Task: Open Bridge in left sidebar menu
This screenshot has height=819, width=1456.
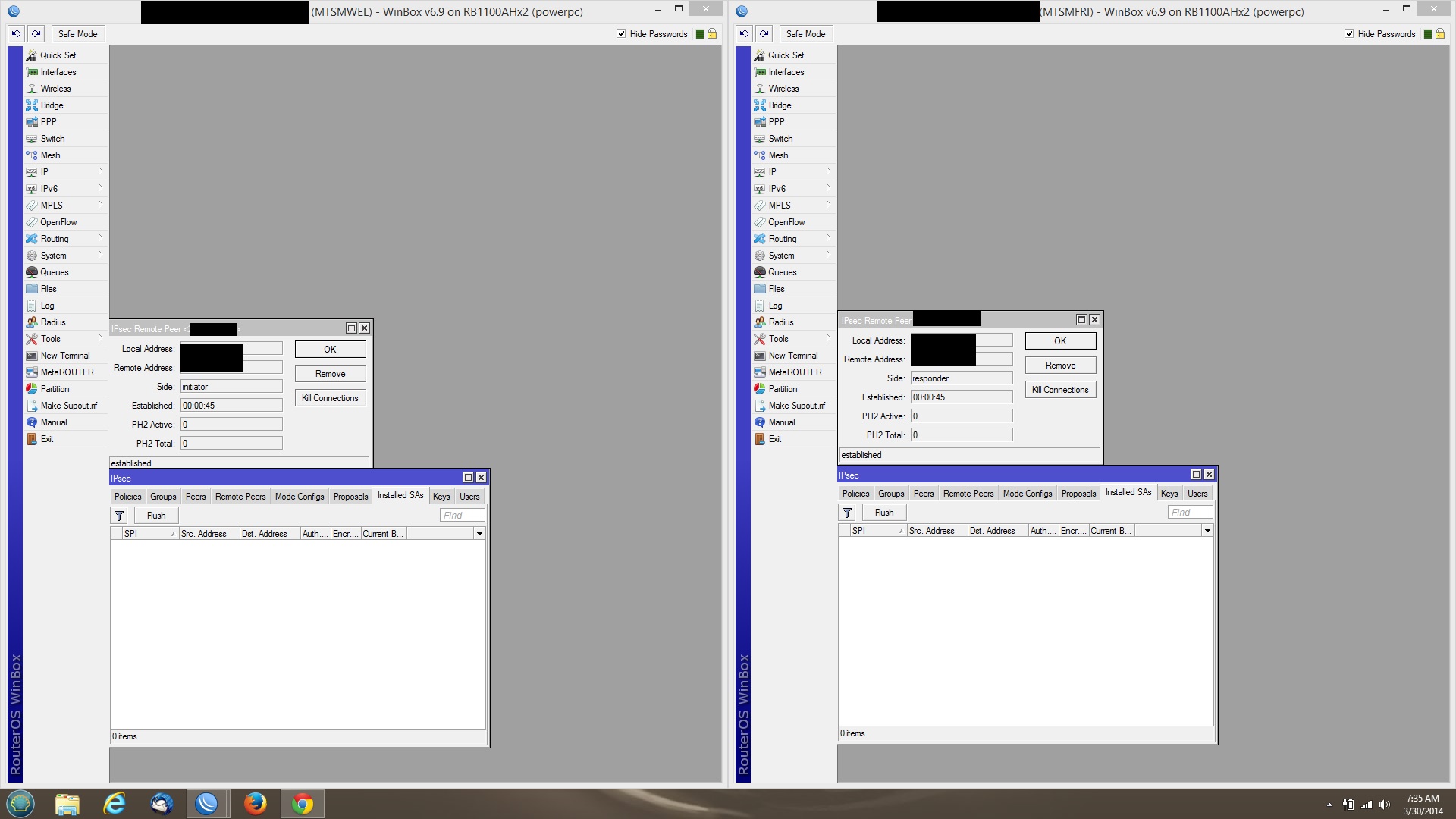Action: 52,105
